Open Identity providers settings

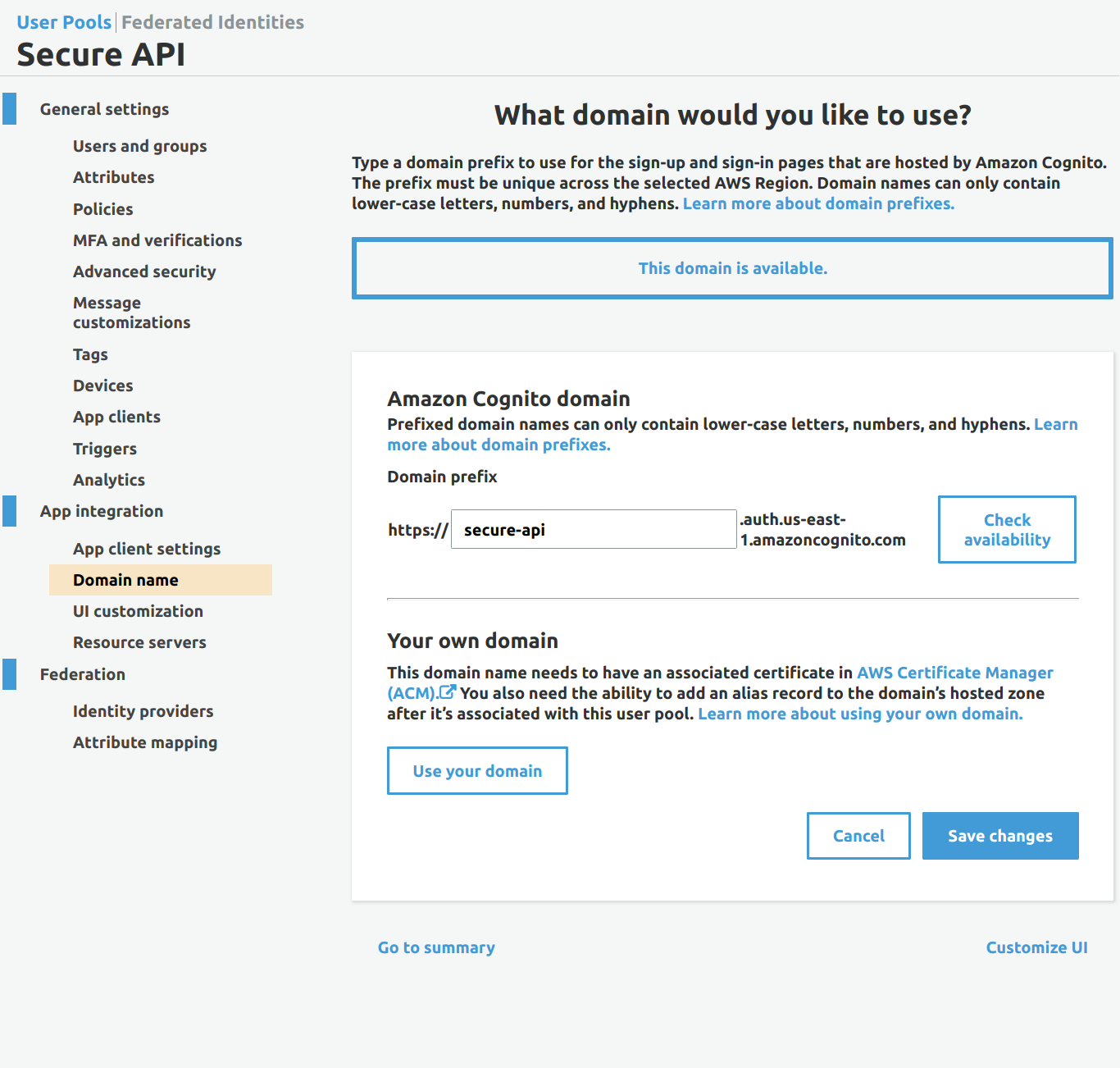pyautogui.click(x=143, y=711)
